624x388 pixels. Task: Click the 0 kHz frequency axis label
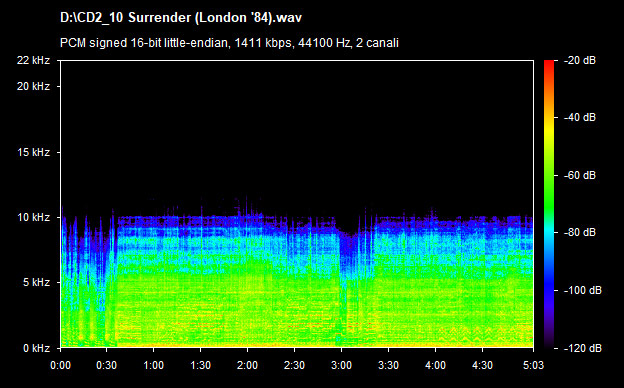36,348
